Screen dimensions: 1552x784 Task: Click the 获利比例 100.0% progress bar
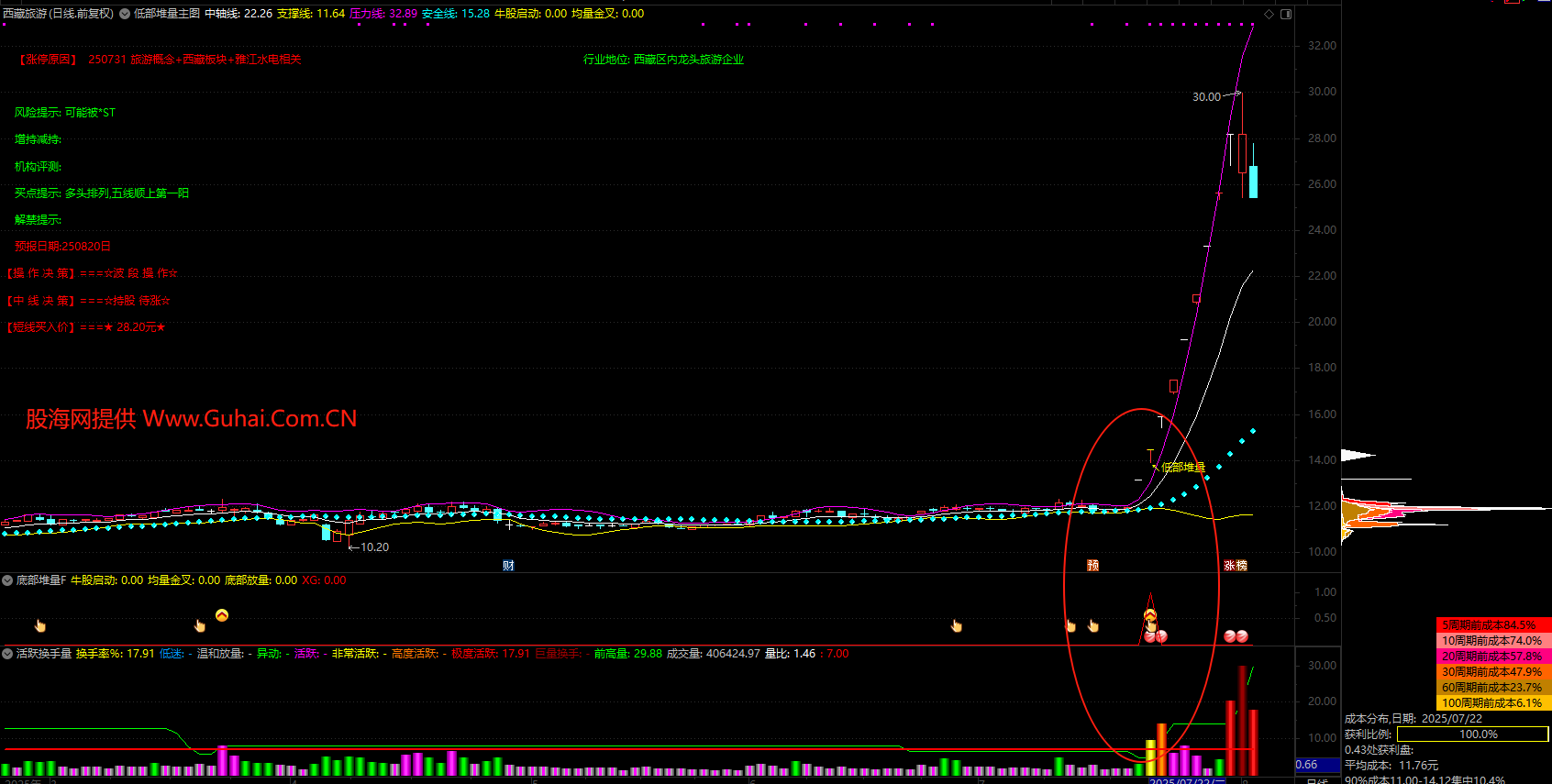[x=1472, y=734]
